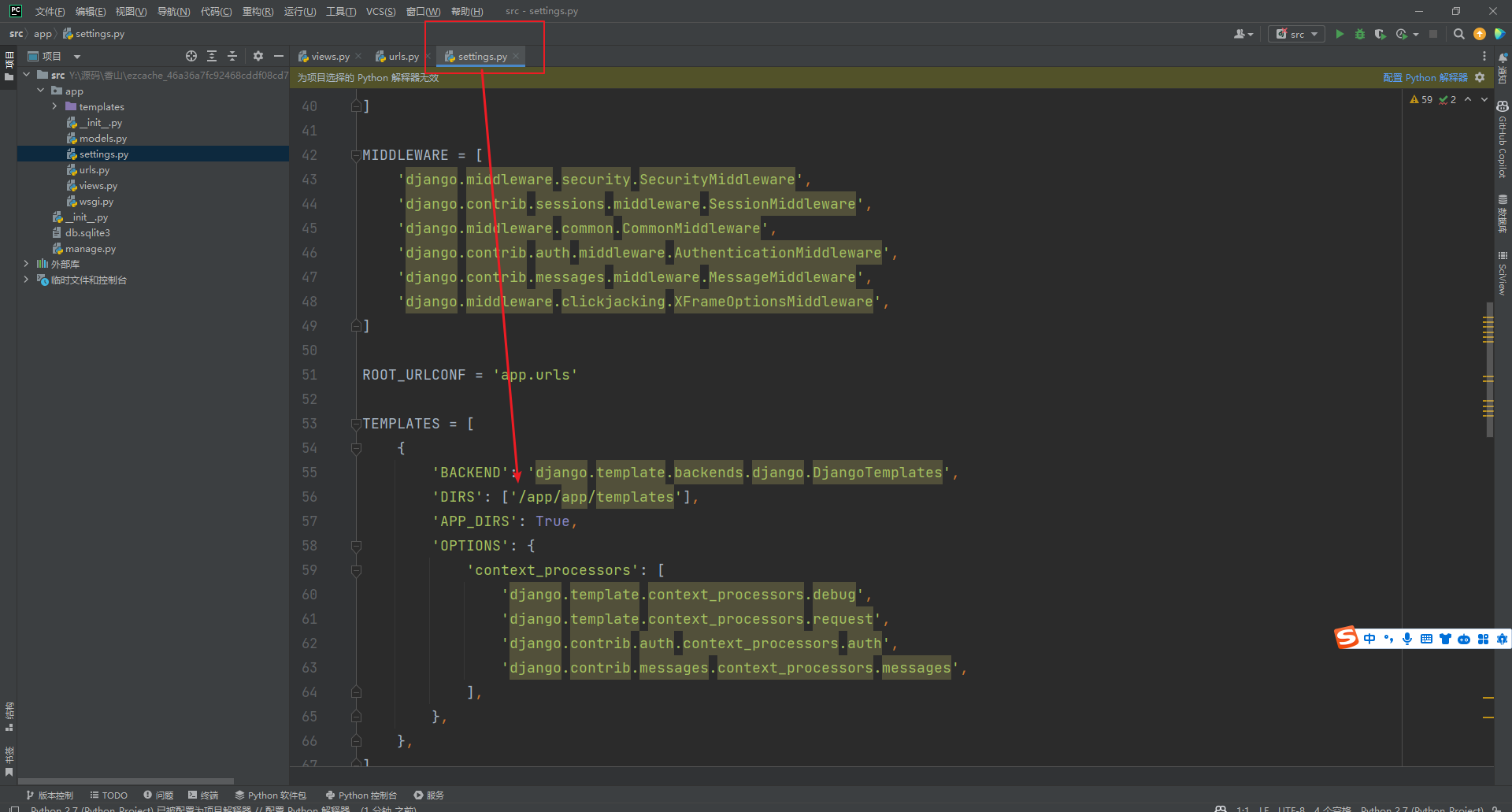Open the TODO tool window
This screenshot has width=1512, height=812.
tap(109, 795)
